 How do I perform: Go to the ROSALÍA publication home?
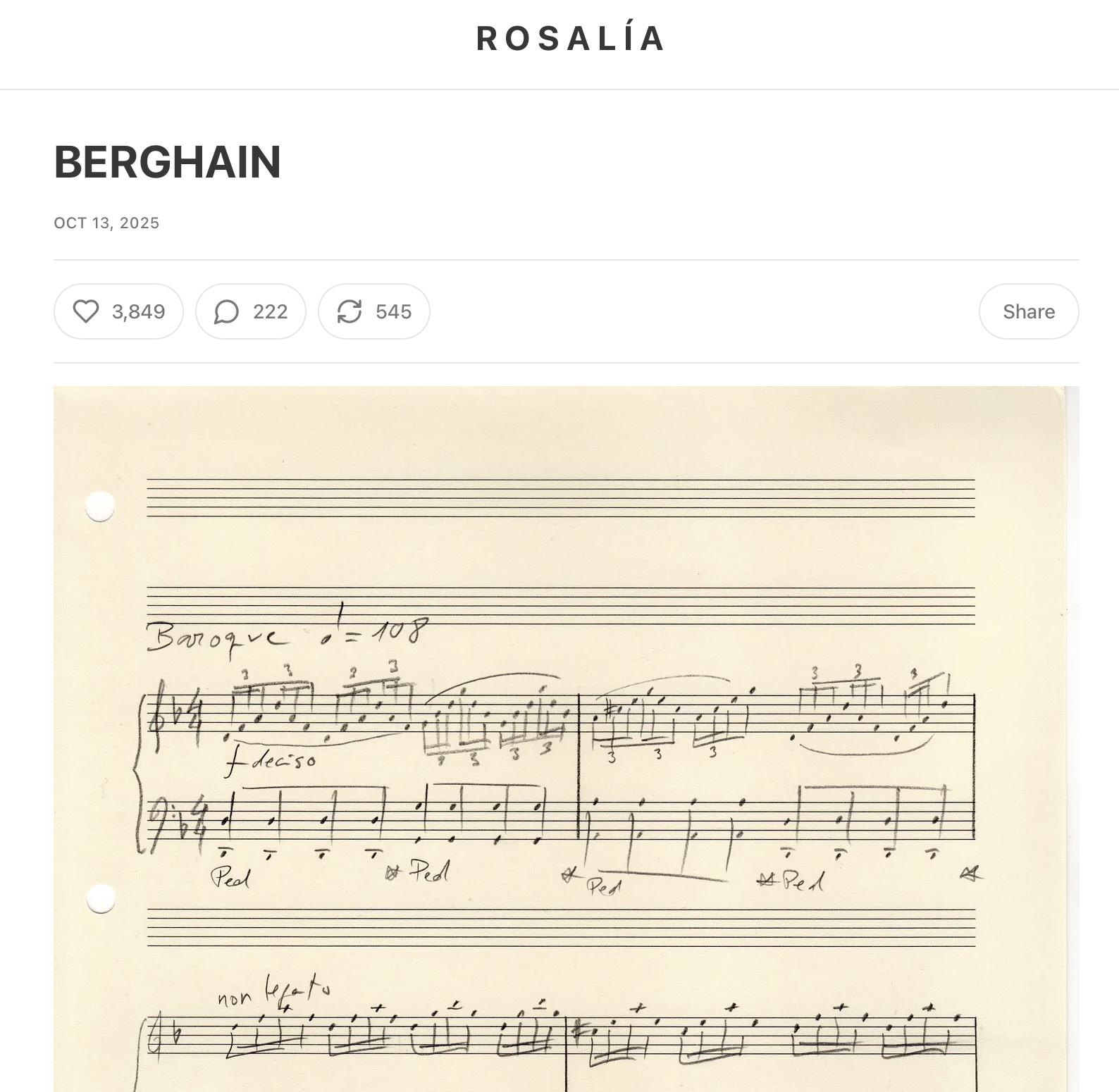click(x=570, y=39)
